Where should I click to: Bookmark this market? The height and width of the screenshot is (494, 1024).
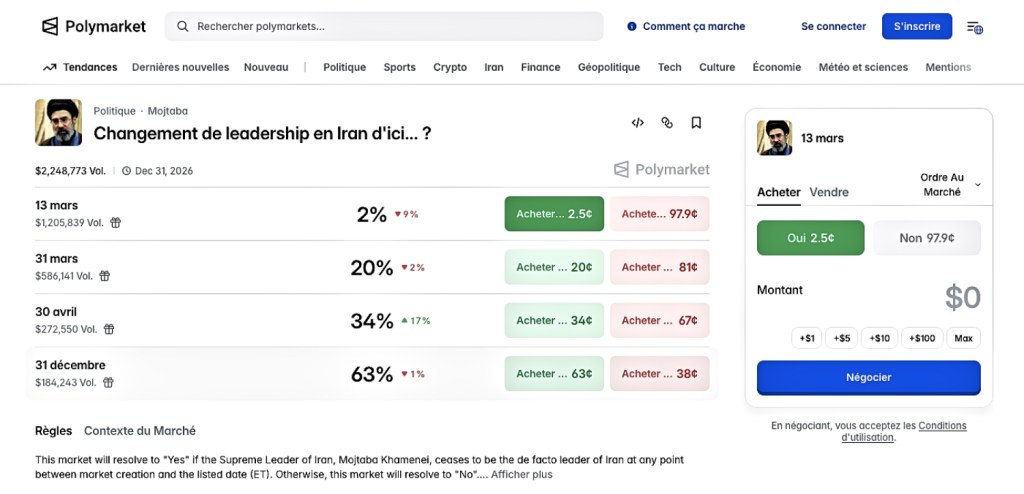pyautogui.click(x=696, y=123)
